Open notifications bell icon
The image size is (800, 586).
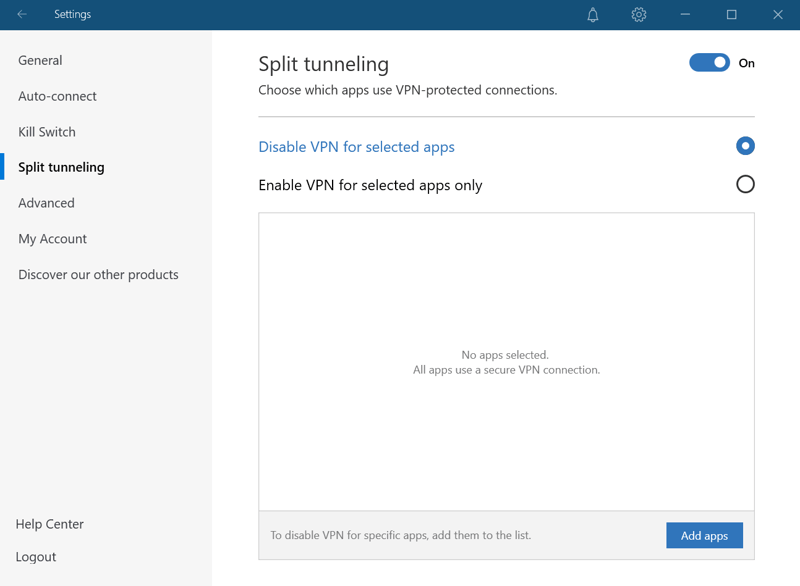592,15
